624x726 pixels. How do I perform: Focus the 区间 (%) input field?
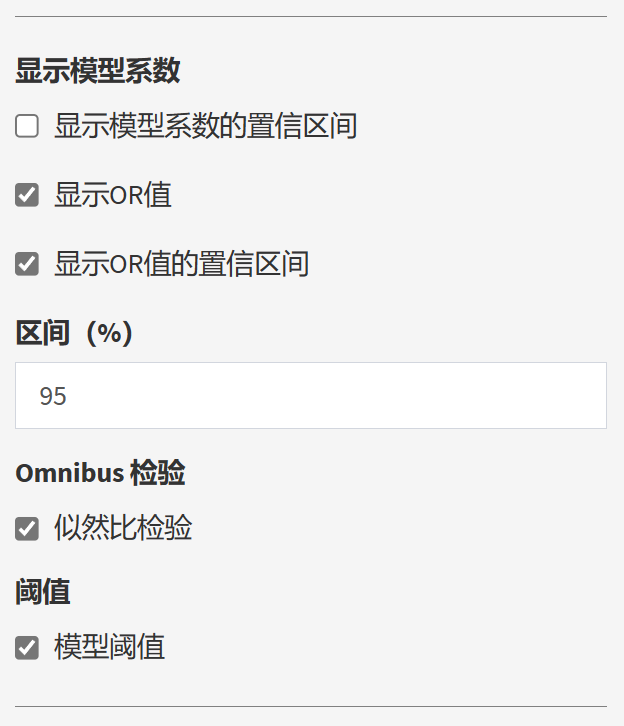click(310, 396)
